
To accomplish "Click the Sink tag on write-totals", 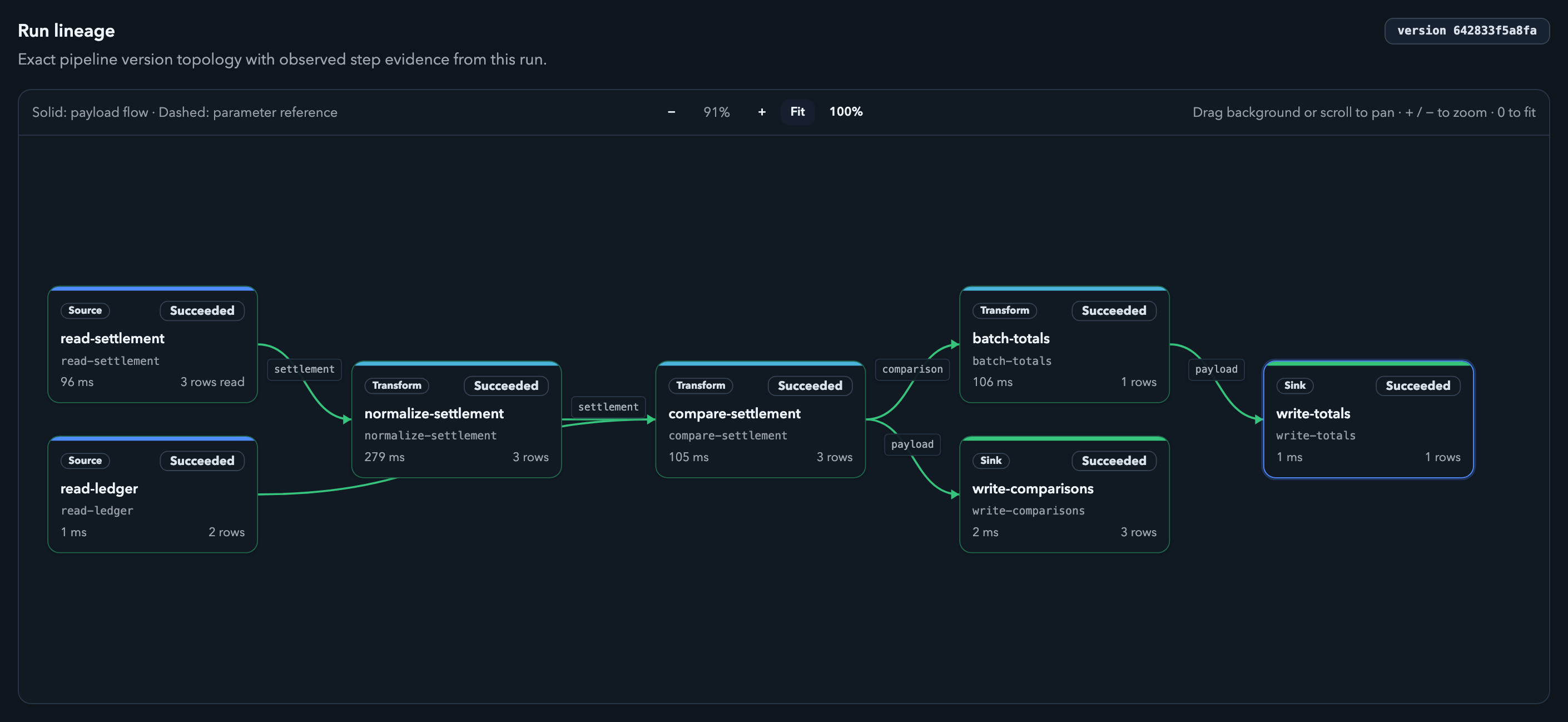I will 1294,385.
